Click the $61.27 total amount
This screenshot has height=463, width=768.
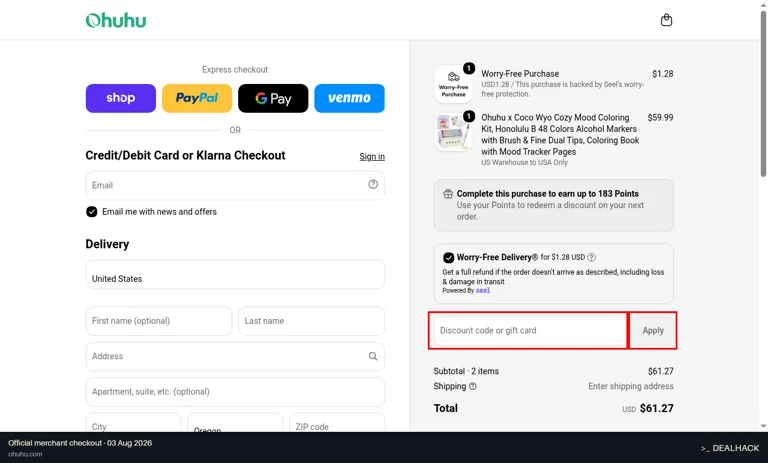(656, 408)
